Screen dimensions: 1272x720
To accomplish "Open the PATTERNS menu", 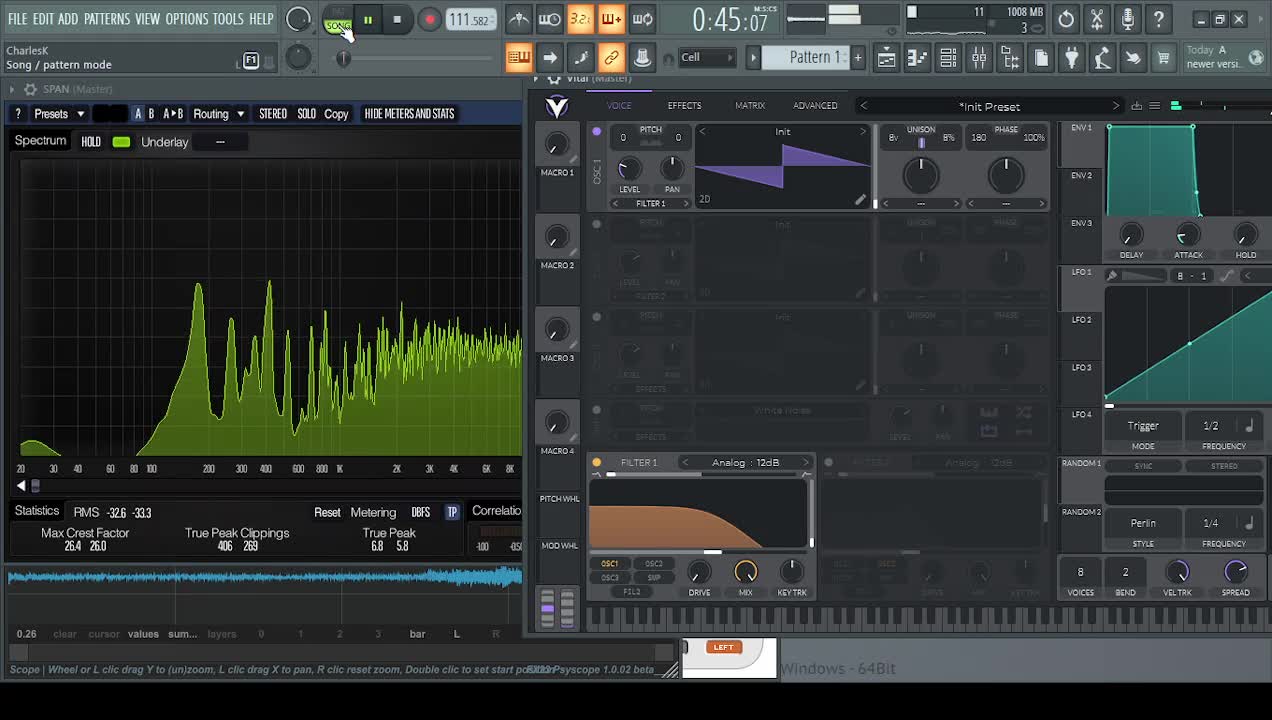I will [107, 19].
